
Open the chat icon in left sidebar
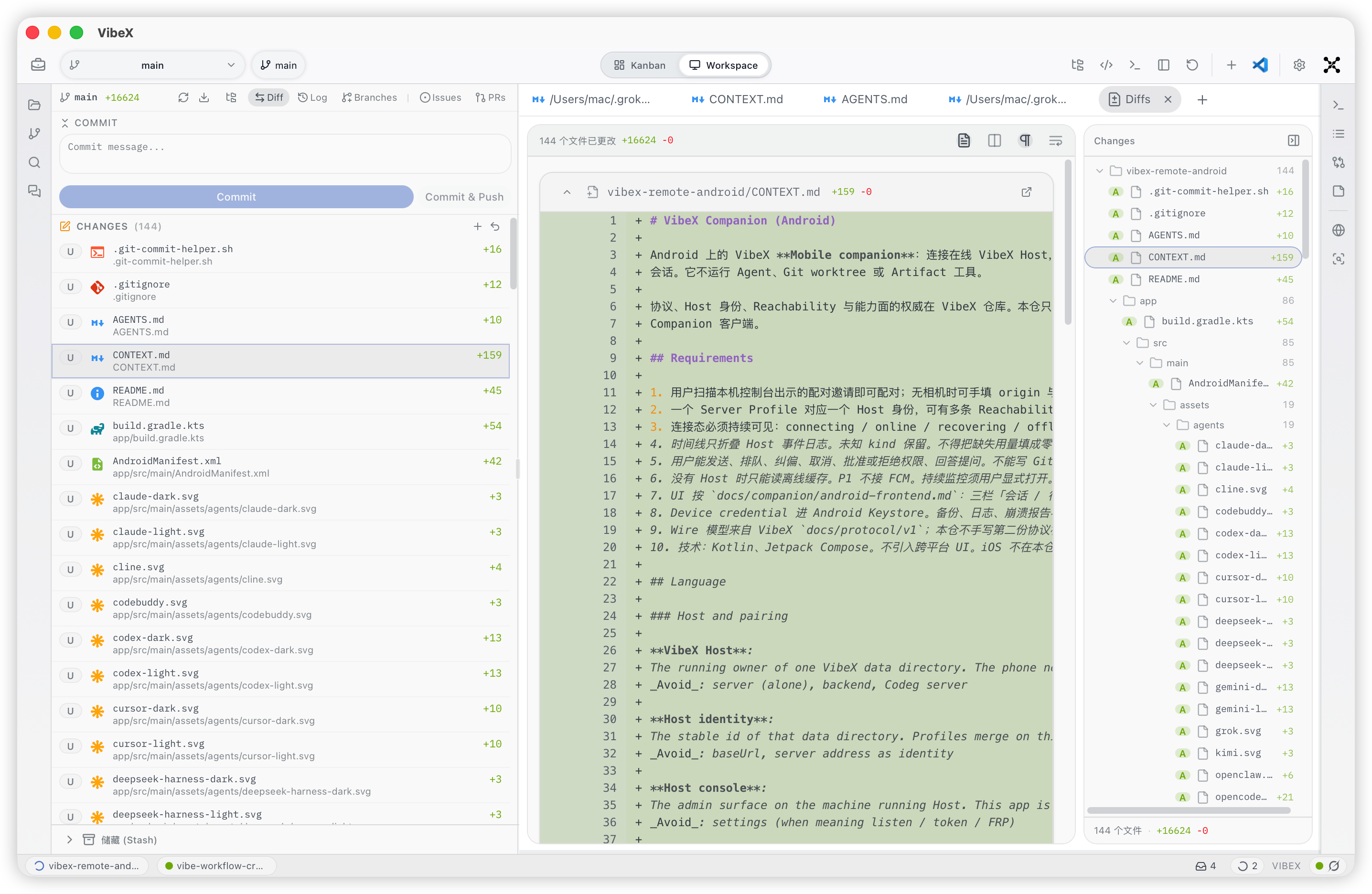[x=34, y=192]
